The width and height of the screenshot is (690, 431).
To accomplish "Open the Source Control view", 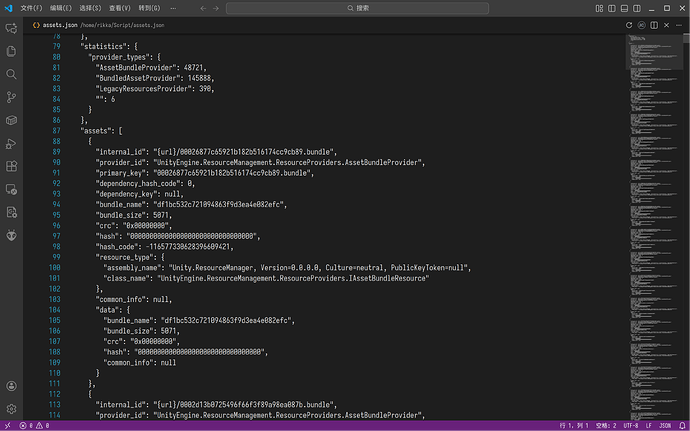I will coord(12,97).
